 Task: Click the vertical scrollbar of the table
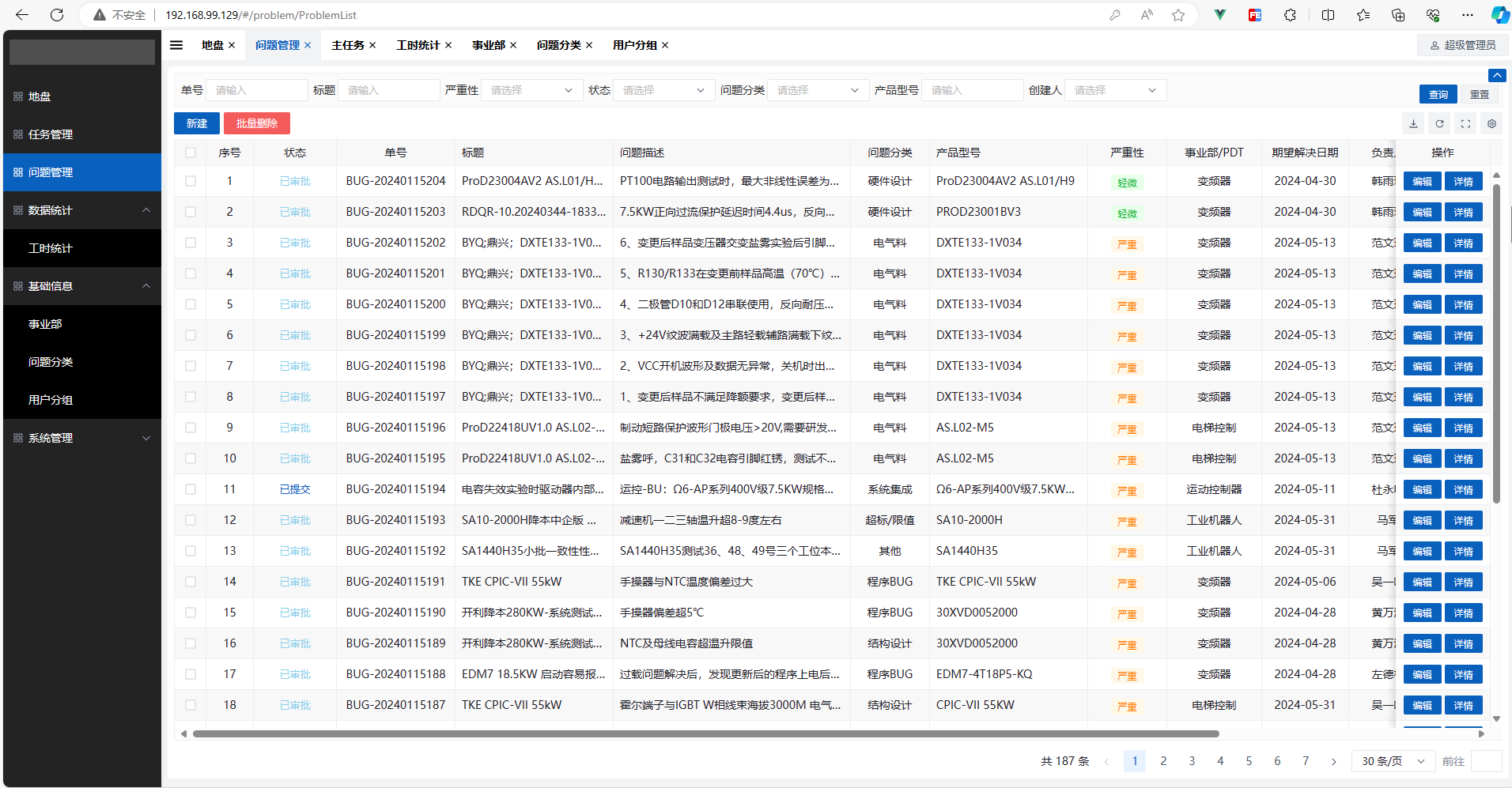[1496, 344]
